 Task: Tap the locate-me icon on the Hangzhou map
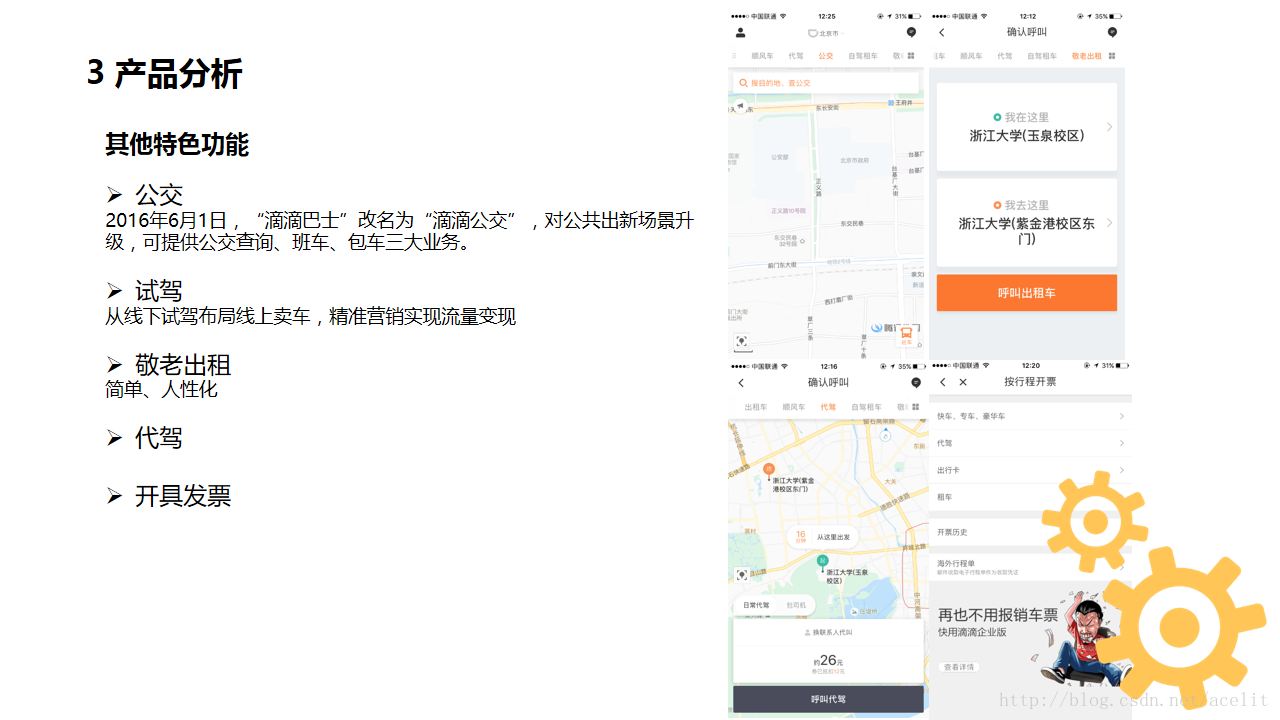(741, 575)
